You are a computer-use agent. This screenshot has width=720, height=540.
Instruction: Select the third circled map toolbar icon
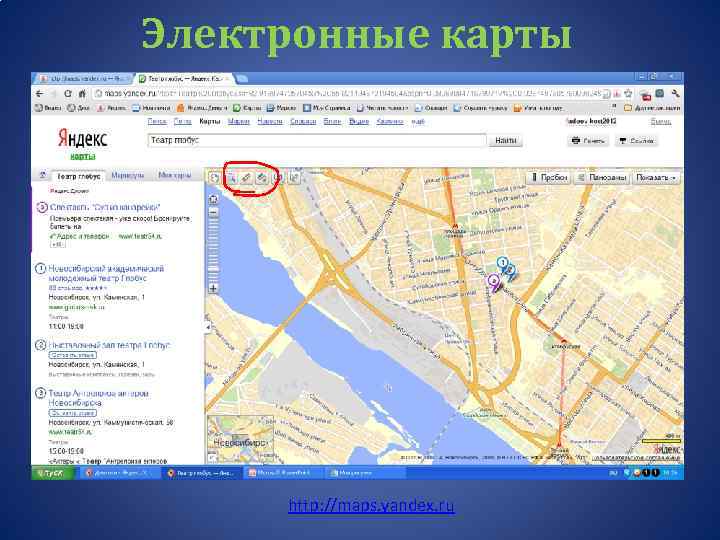[x=262, y=178]
